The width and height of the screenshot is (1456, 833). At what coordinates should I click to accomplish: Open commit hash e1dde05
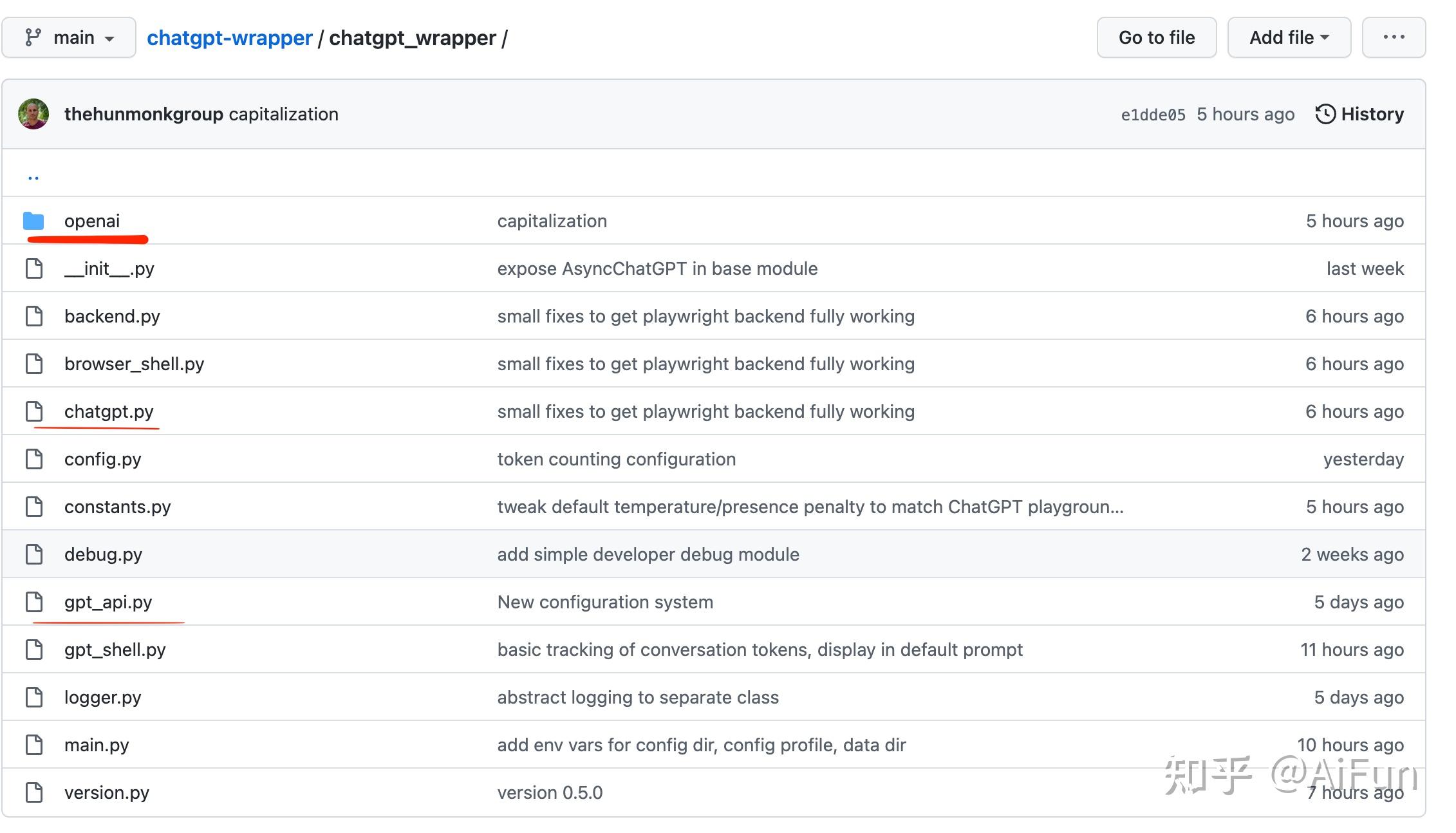[1153, 115]
